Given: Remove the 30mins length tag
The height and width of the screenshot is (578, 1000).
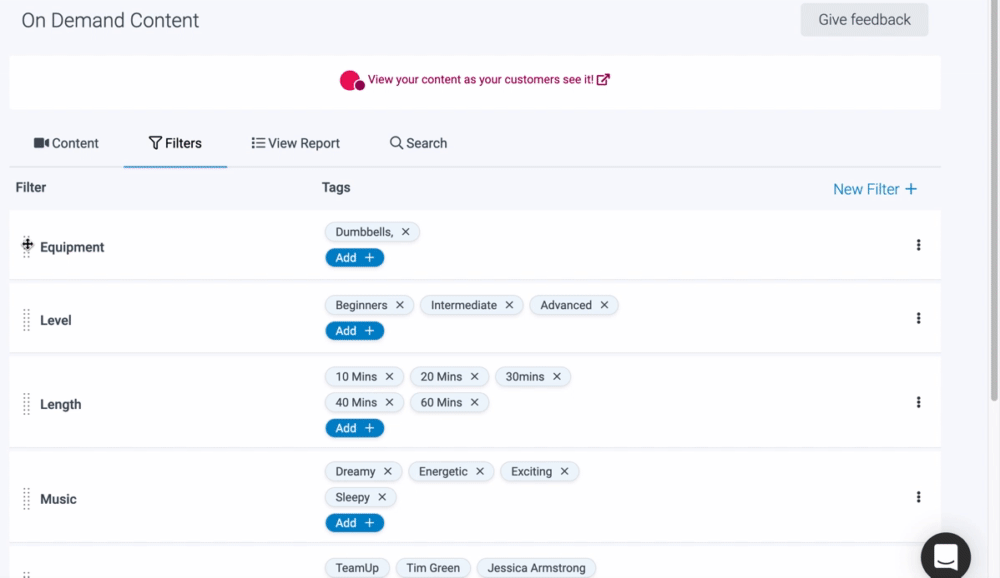Looking at the screenshot, I should [x=557, y=377].
